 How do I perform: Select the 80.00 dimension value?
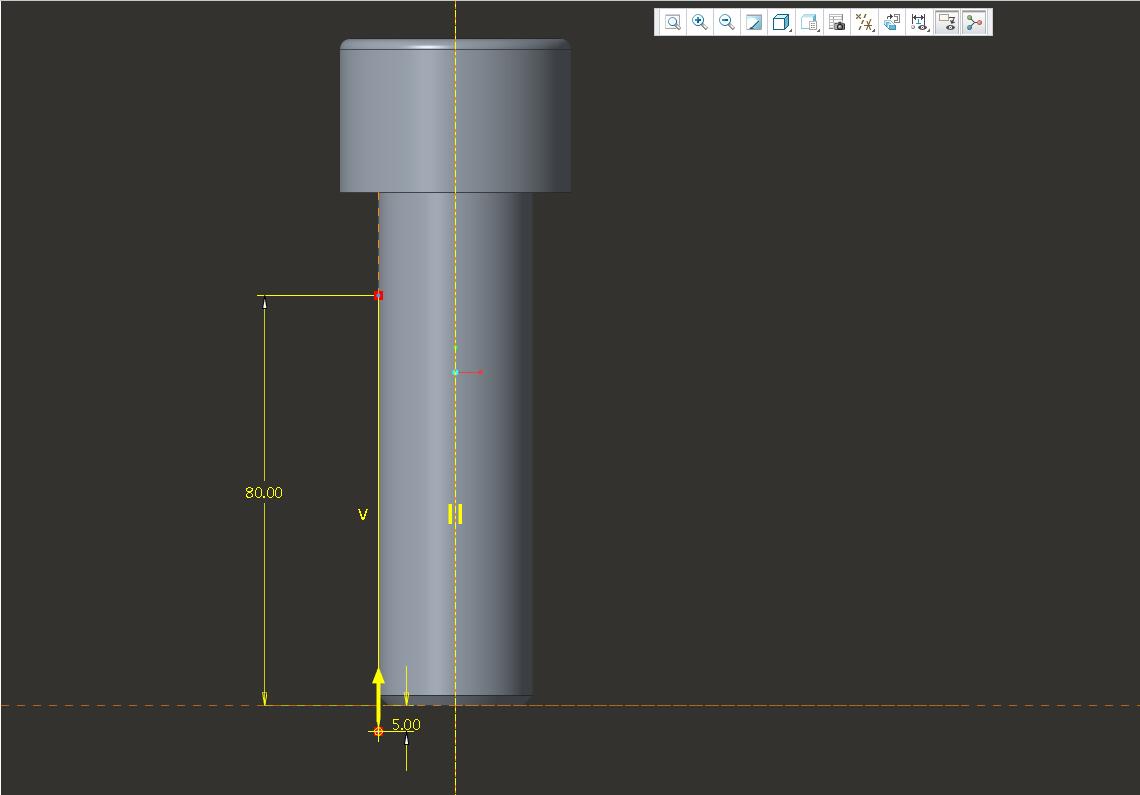[264, 492]
